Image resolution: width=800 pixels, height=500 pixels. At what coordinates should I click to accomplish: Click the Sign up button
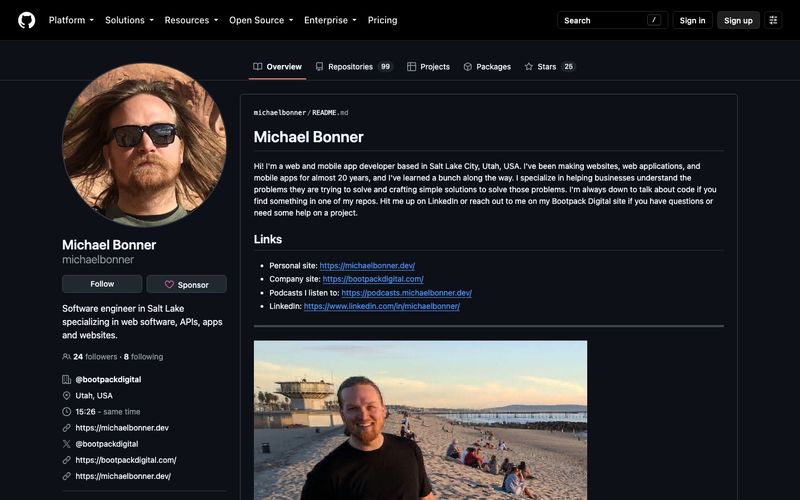pyautogui.click(x=738, y=20)
